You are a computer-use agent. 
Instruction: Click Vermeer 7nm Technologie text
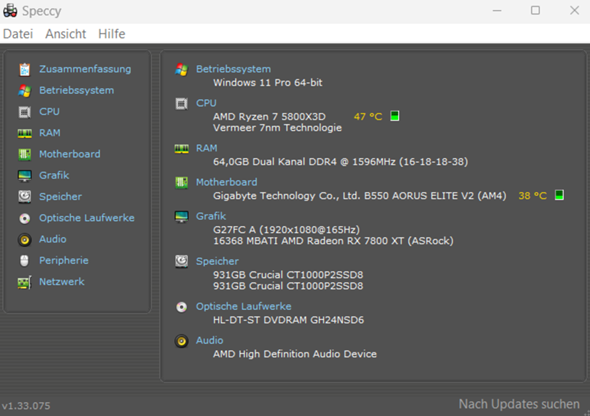277,128
